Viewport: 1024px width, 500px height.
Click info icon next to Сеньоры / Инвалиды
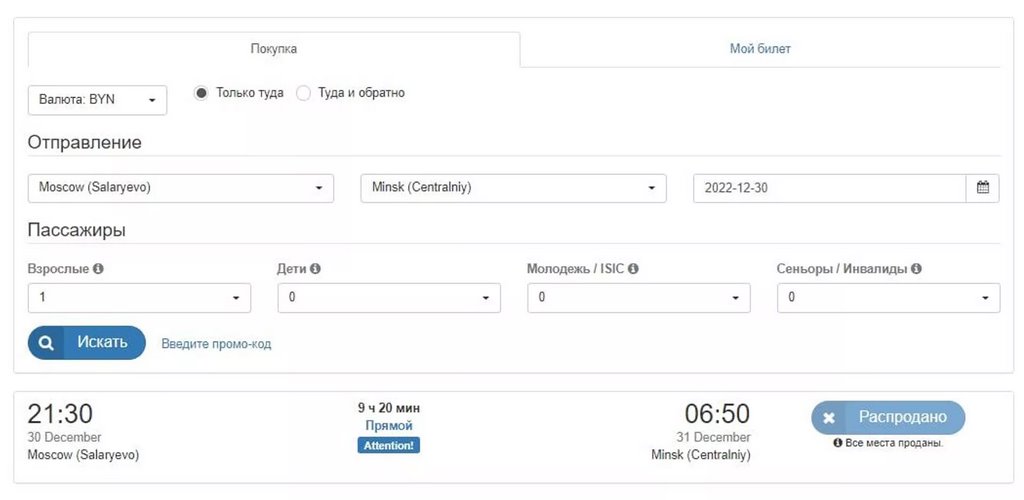click(x=916, y=269)
